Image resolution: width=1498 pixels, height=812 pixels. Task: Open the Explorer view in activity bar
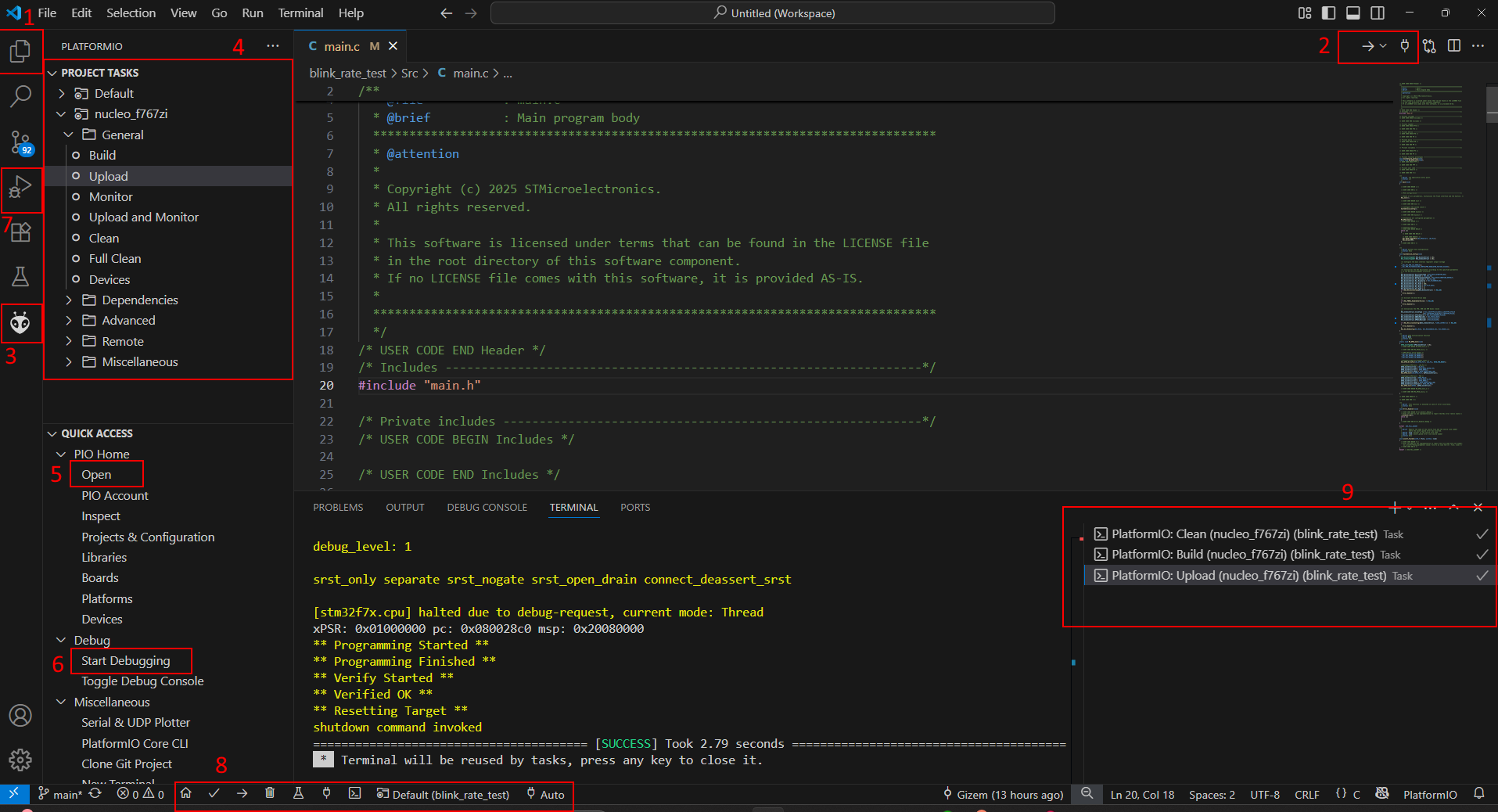tap(20, 52)
